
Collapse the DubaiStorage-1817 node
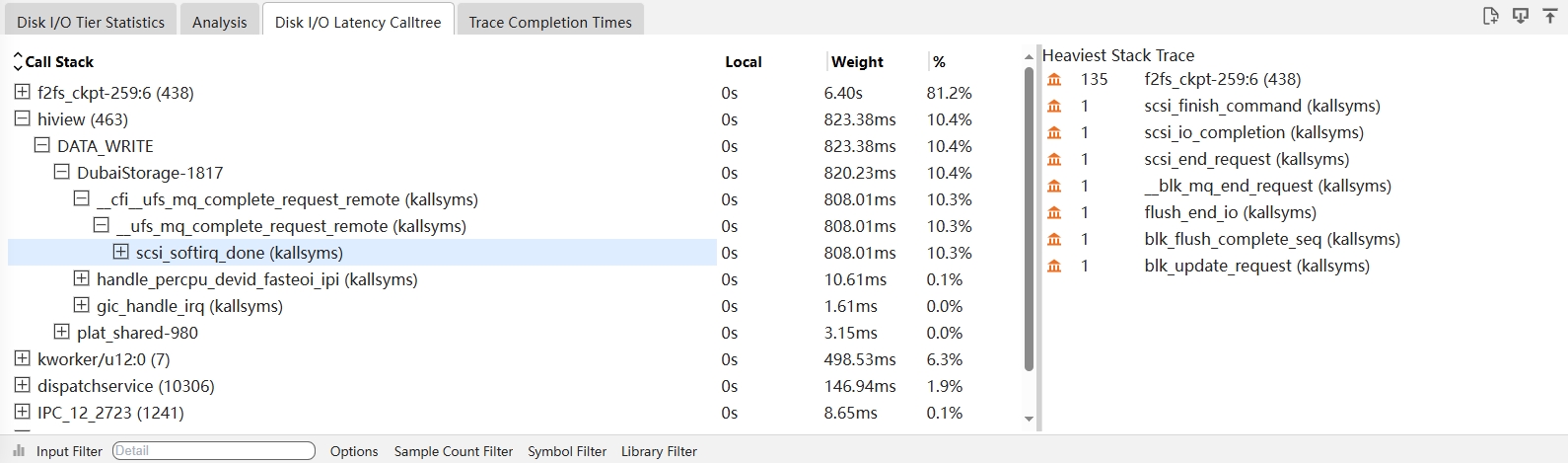(x=62, y=172)
